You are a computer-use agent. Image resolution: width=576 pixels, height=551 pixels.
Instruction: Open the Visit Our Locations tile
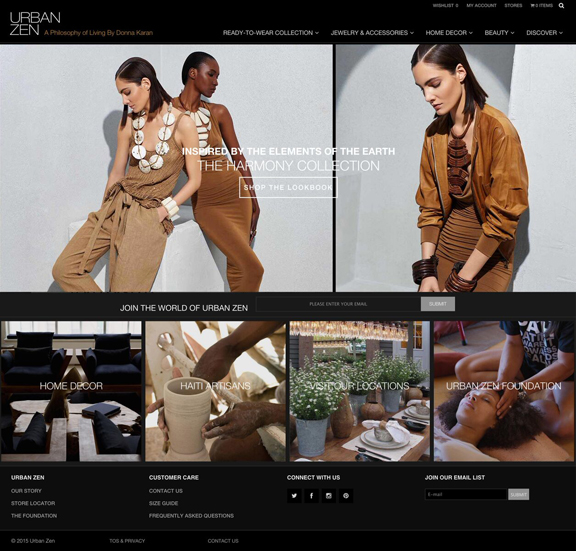point(360,391)
